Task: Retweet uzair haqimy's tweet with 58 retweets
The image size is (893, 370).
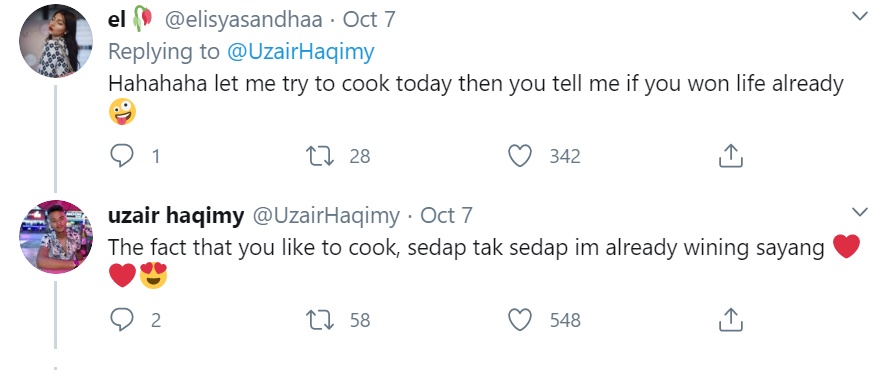Action: [320, 319]
